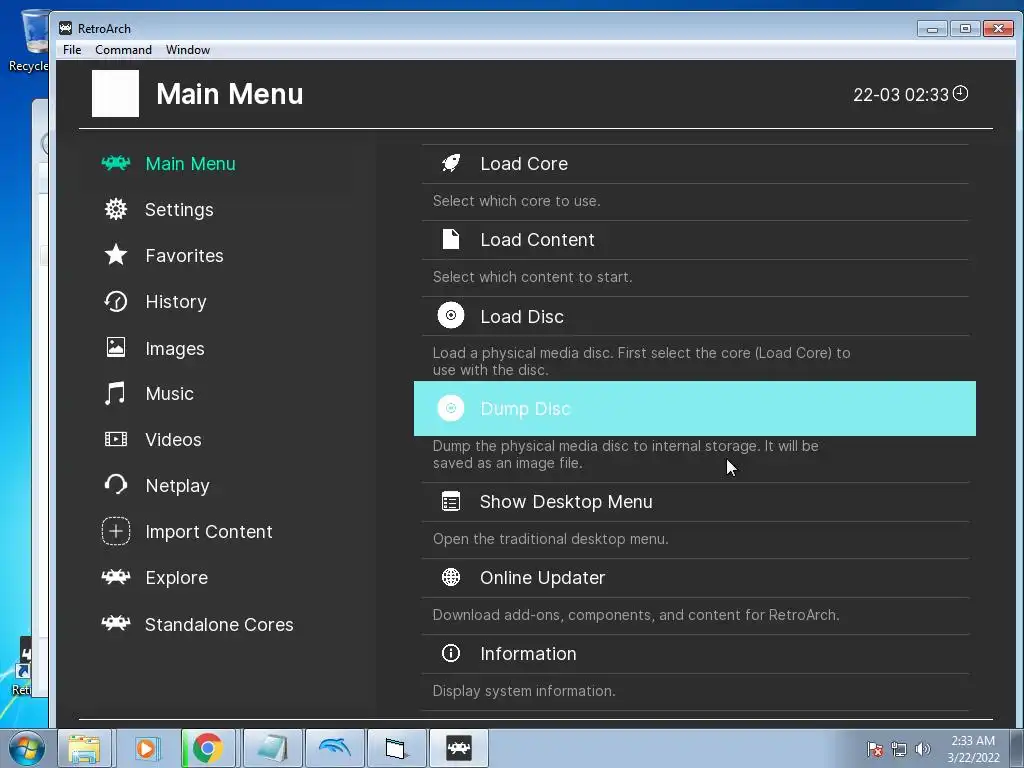1024x768 pixels.
Task: Click the Settings gear icon
Action: coord(116,209)
